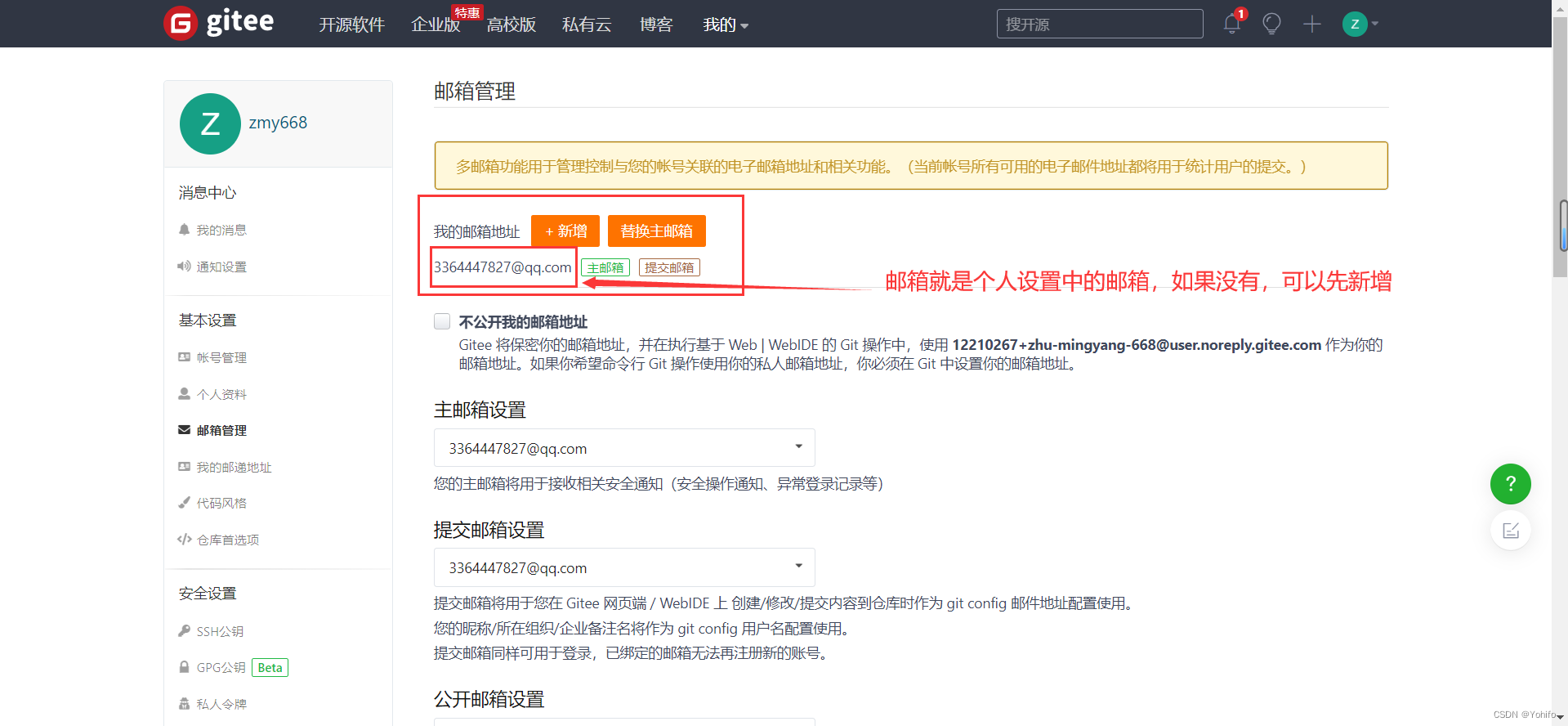The height and width of the screenshot is (726, 1568).
Task: Click the lightbulb tips icon
Action: pos(1271,24)
